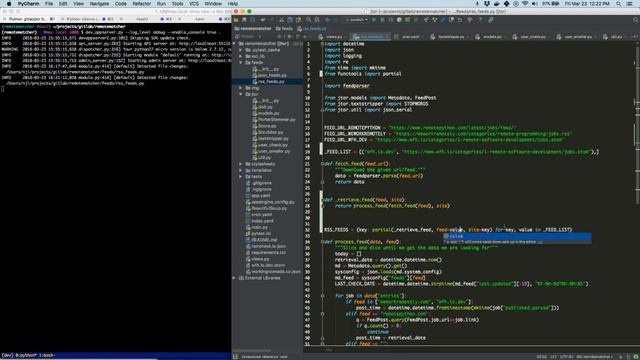This screenshot has height=360, width=640.
Task: Expand the .pytest_cache folder
Action: [x=240, y=50]
